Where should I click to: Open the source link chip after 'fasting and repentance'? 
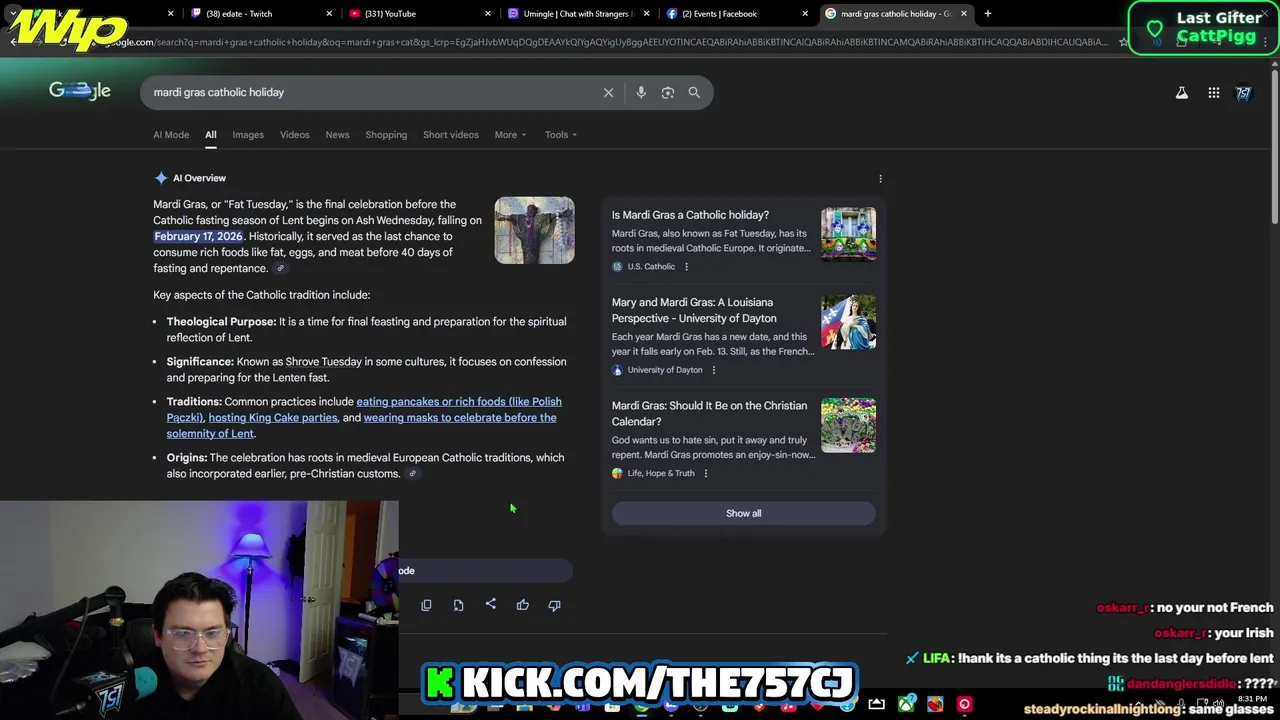(x=281, y=268)
